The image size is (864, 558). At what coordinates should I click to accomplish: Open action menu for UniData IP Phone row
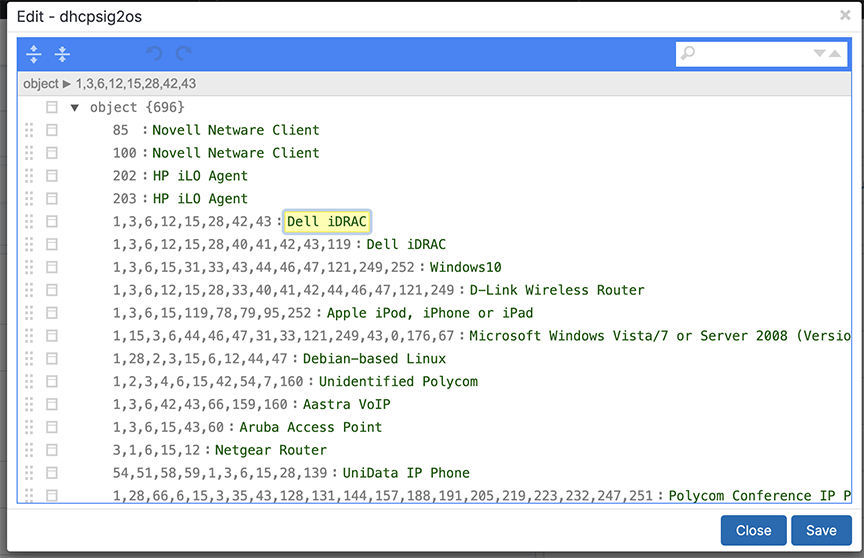point(52,473)
